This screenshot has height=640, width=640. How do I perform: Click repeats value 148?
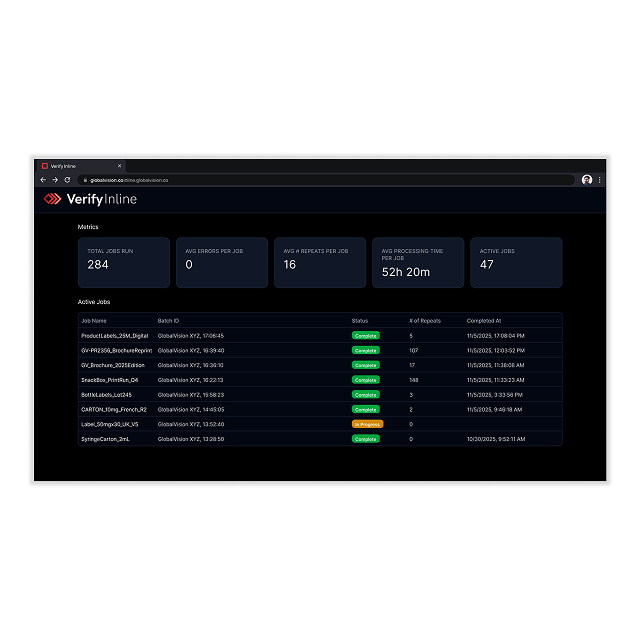413,380
